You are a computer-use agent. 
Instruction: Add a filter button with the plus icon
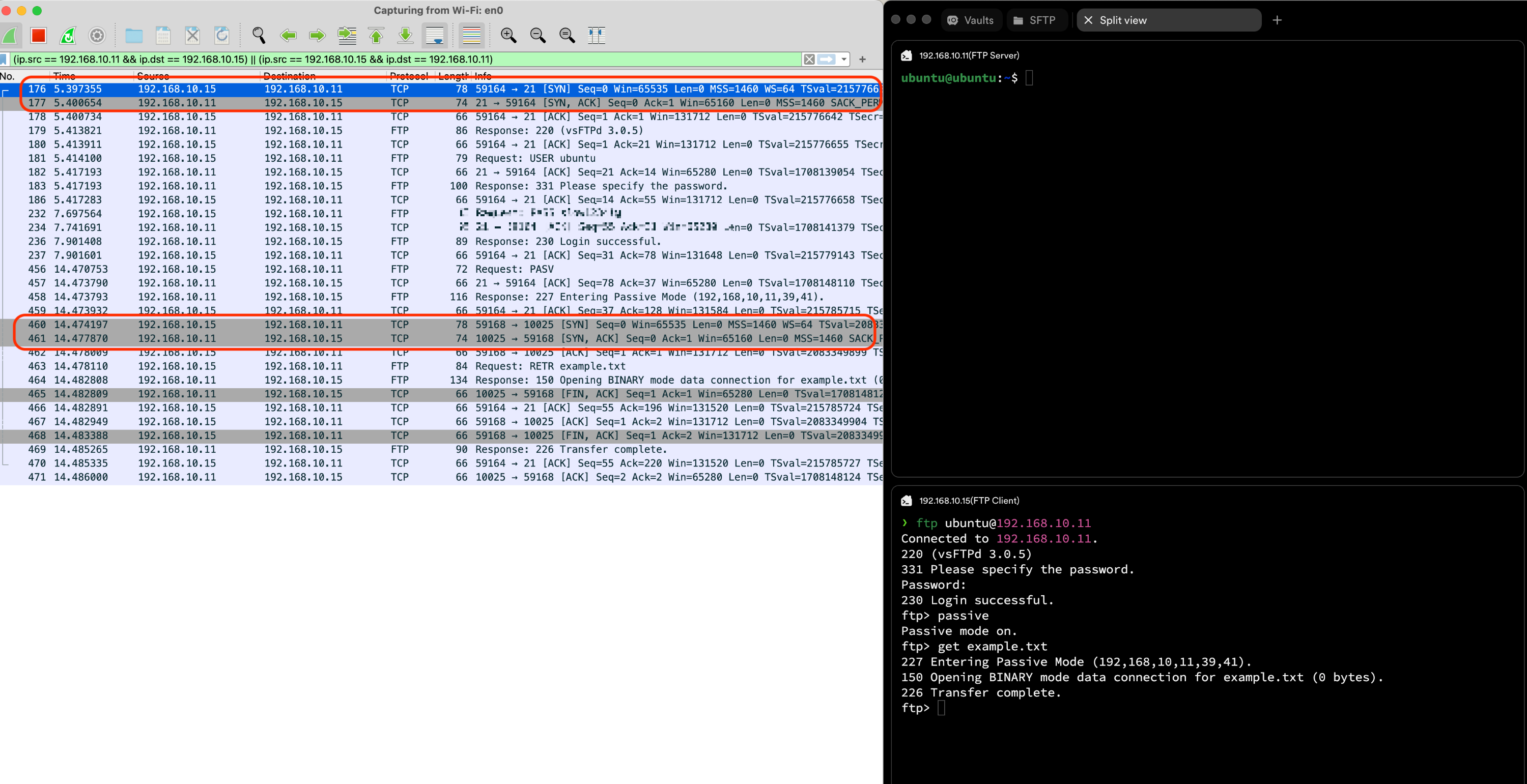click(x=862, y=59)
